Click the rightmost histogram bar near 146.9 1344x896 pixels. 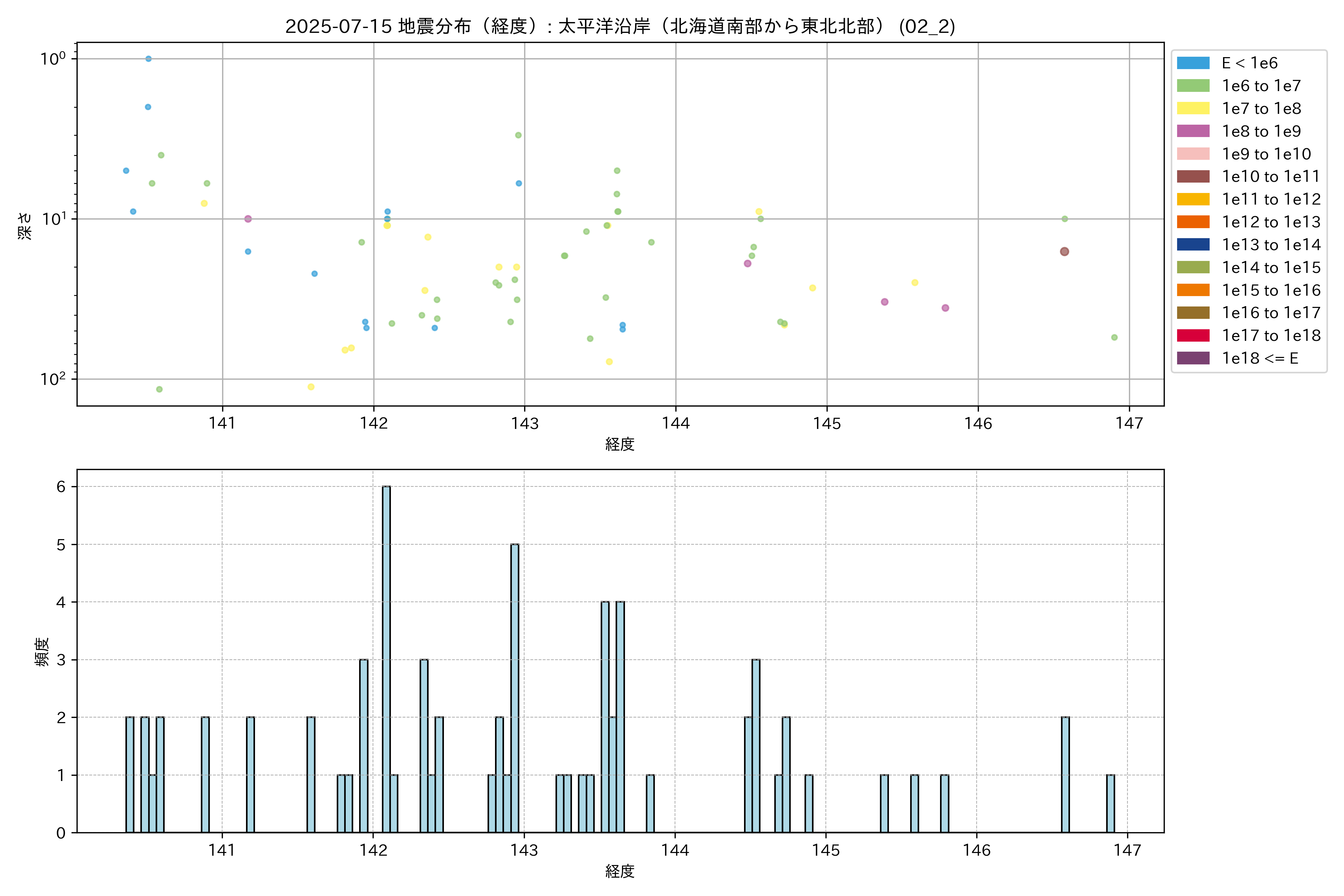coord(1110,803)
